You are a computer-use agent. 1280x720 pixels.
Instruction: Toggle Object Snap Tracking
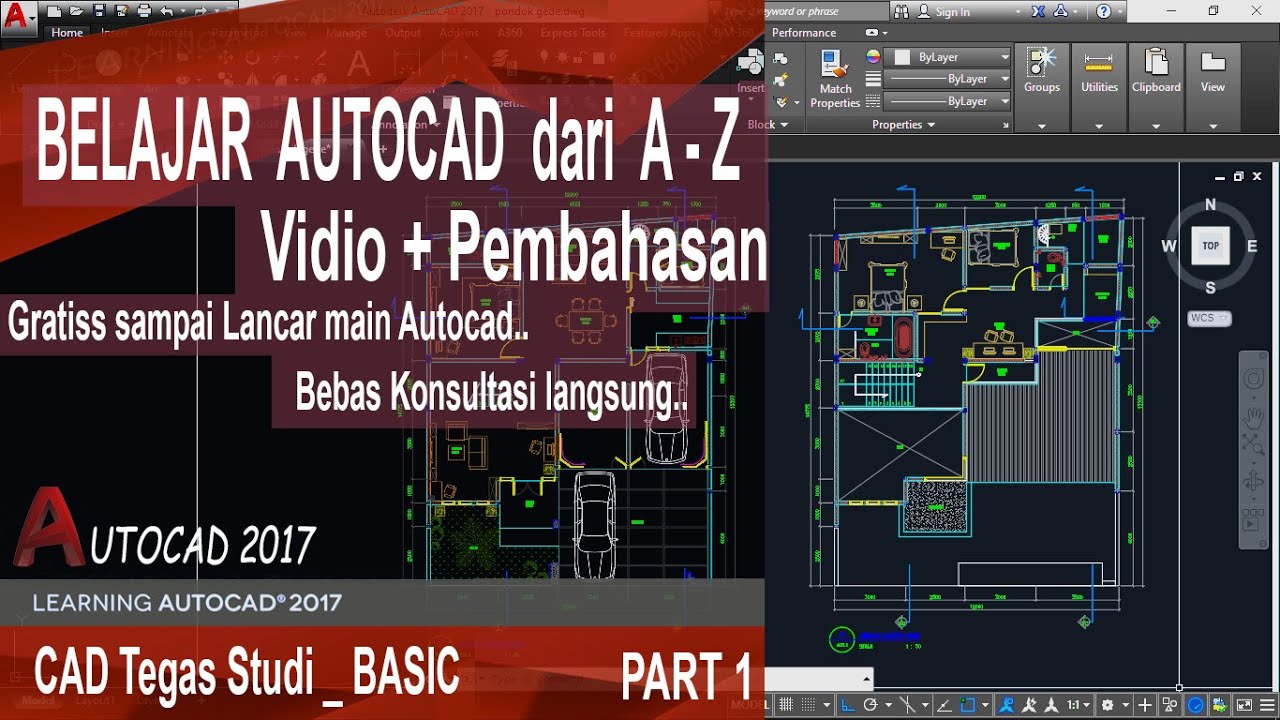pyautogui.click(x=944, y=705)
